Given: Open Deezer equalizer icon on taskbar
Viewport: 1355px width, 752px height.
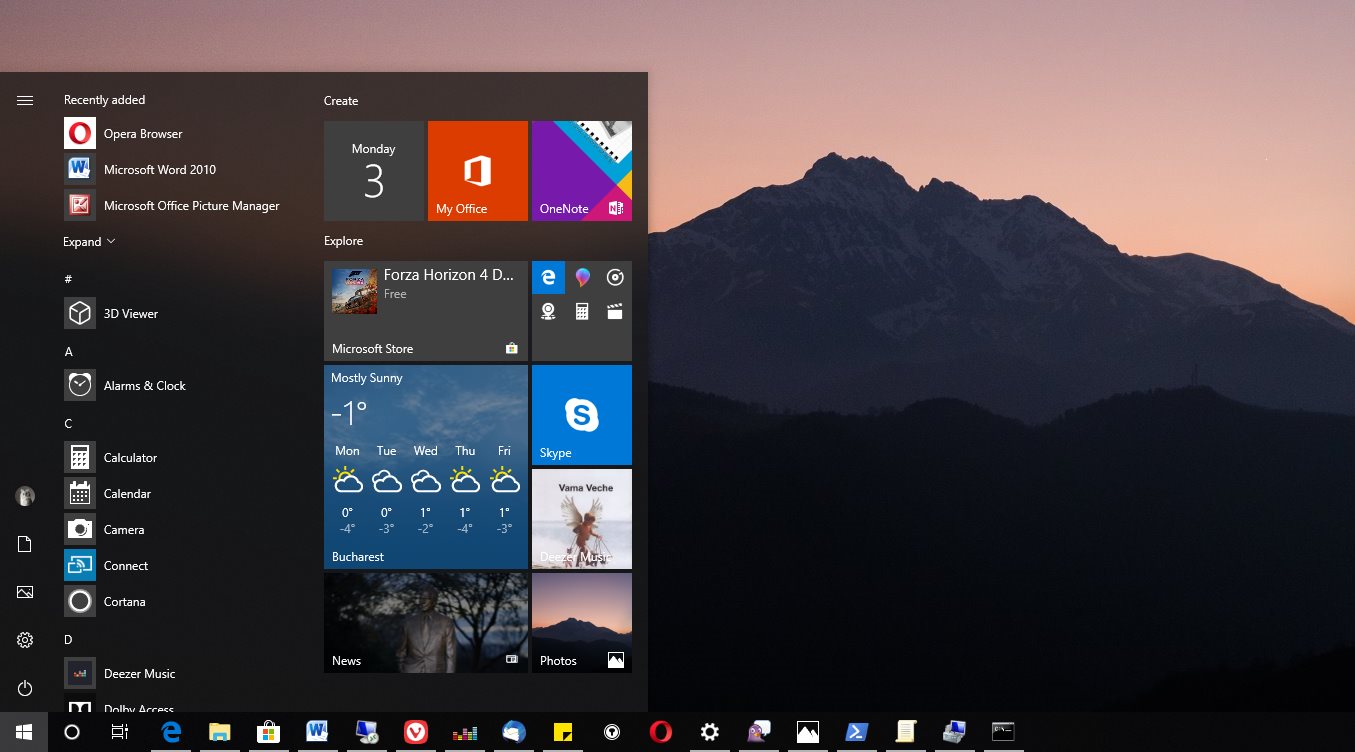Looking at the screenshot, I should (465, 732).
